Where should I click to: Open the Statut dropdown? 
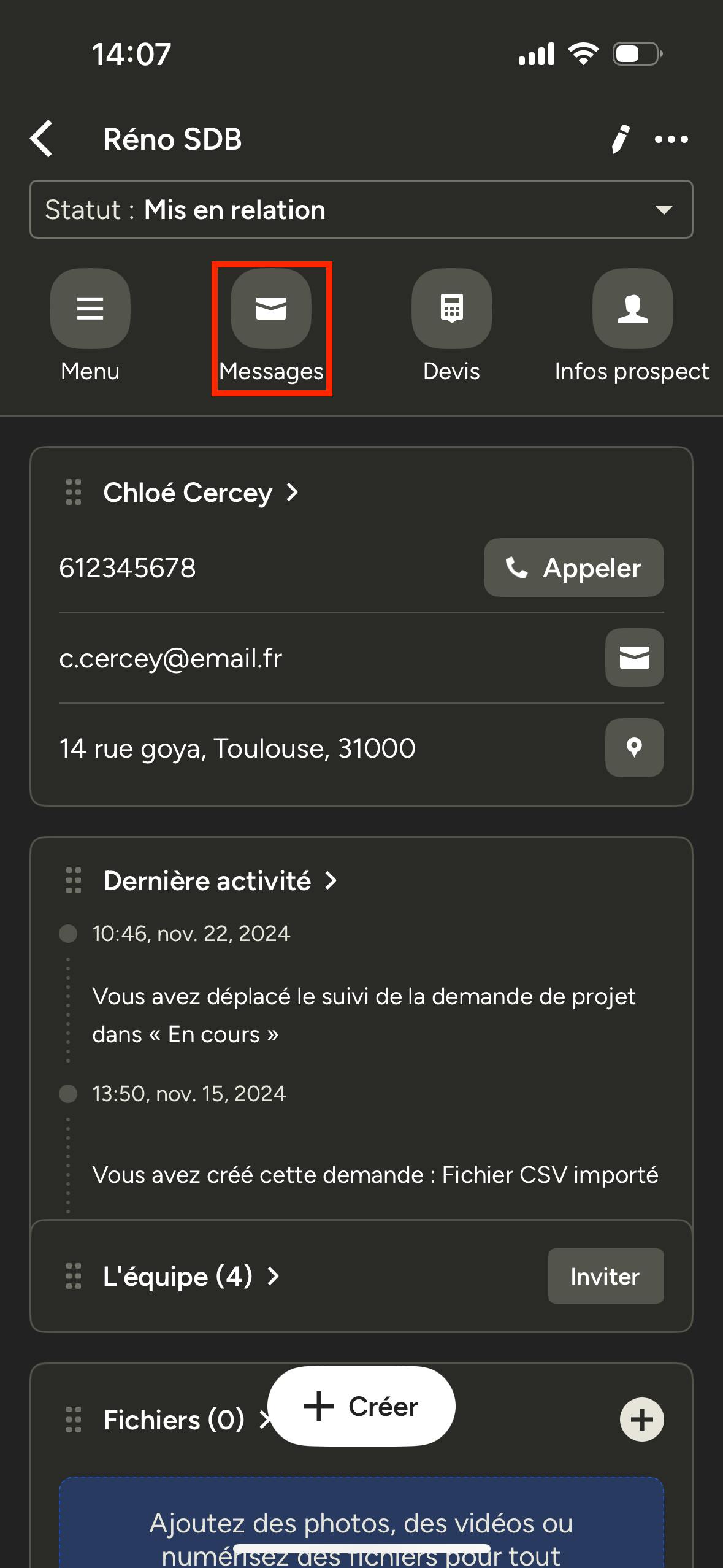[361, 209]
